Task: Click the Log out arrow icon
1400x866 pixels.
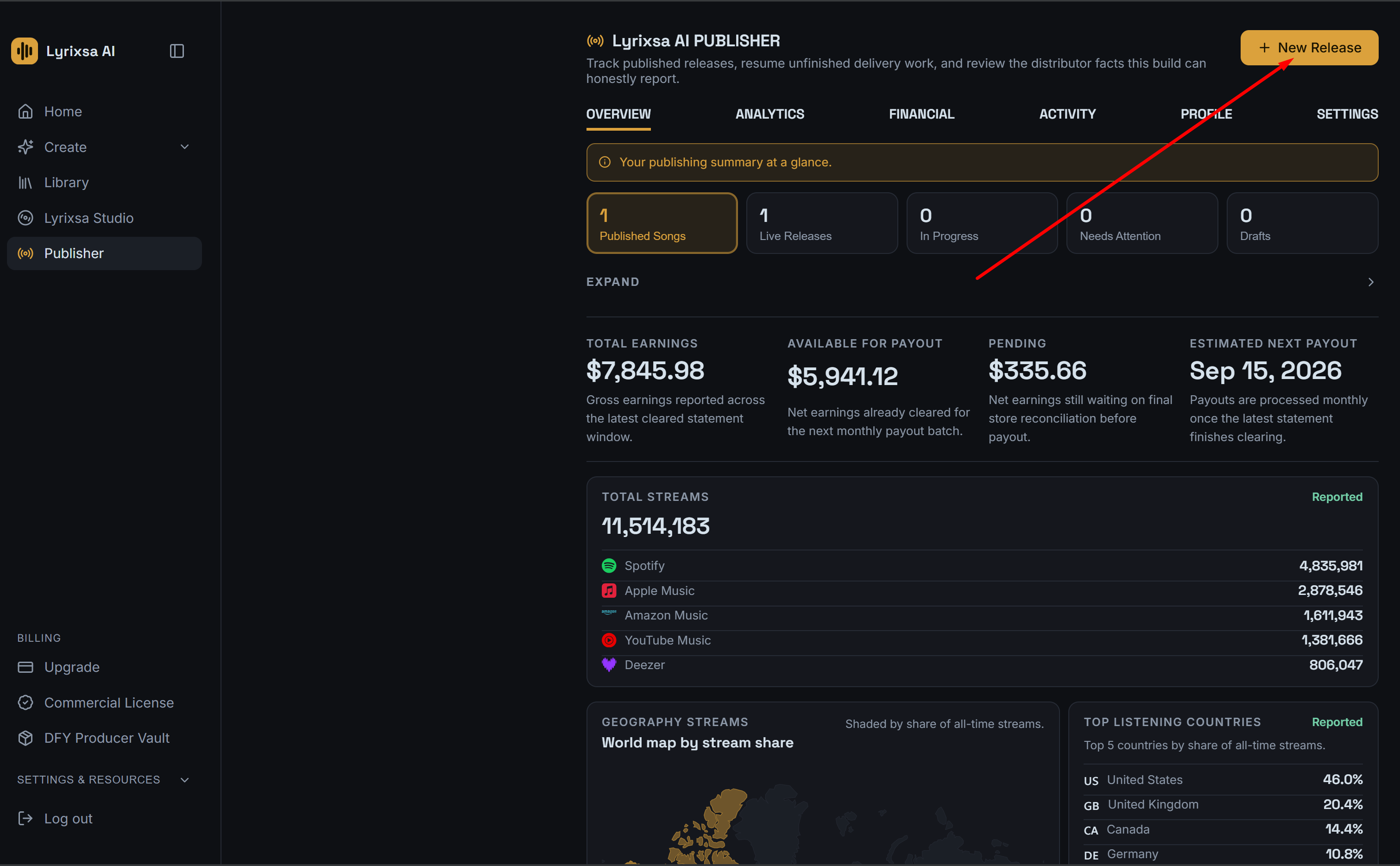Action: (x=25, y=818)
